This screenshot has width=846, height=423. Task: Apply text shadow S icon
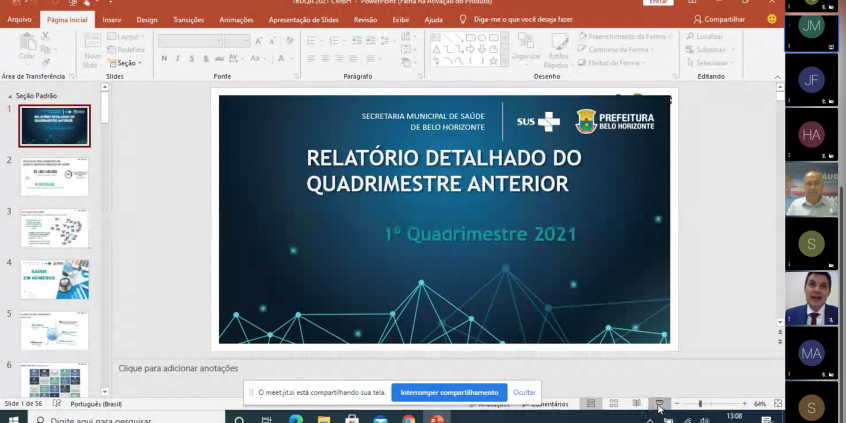(206, 58)
